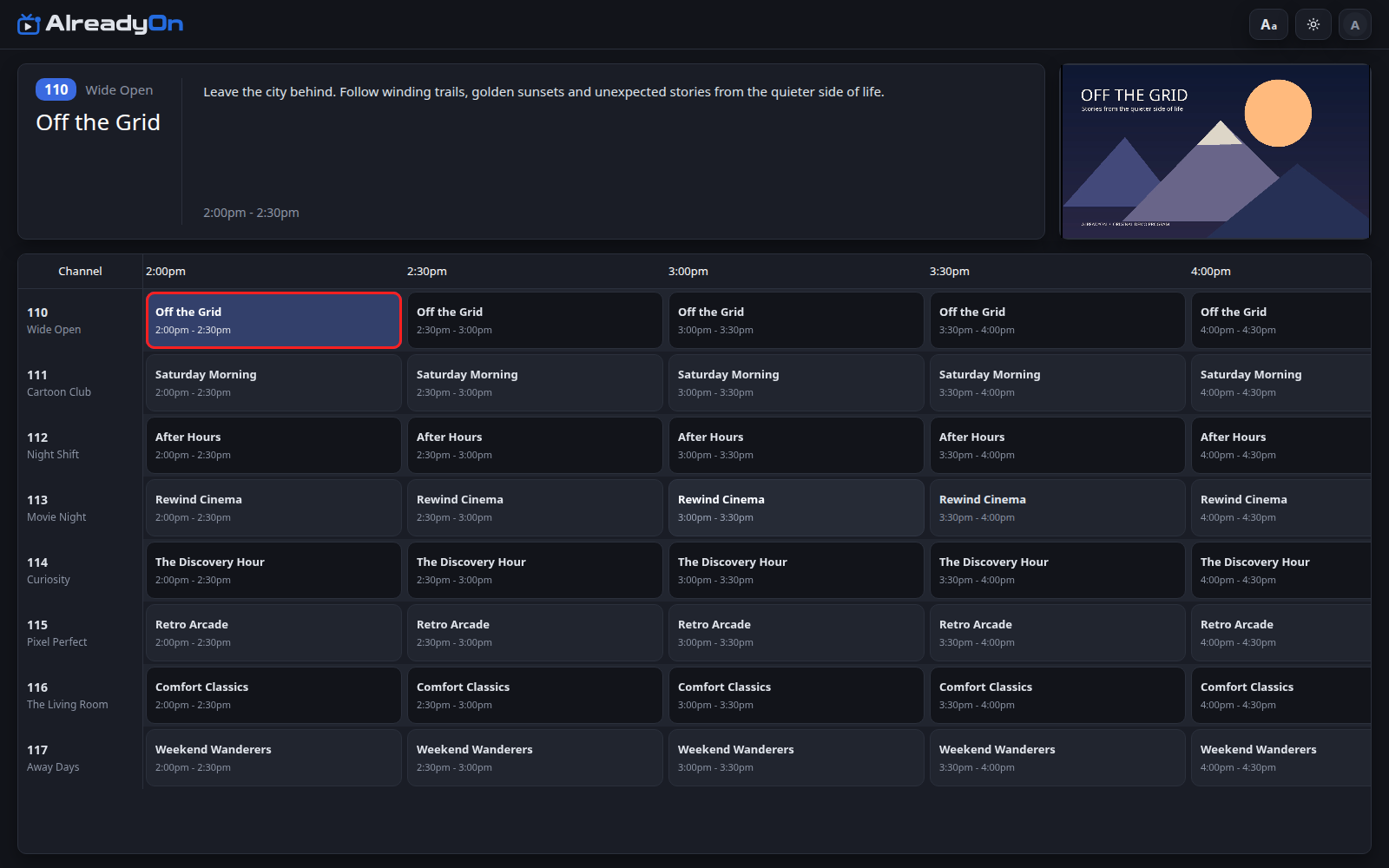Select The Discovery Hour 2:00pm - 2:30pm
Viewport: 1389px width, 868px height.
(x=273, y=570)
